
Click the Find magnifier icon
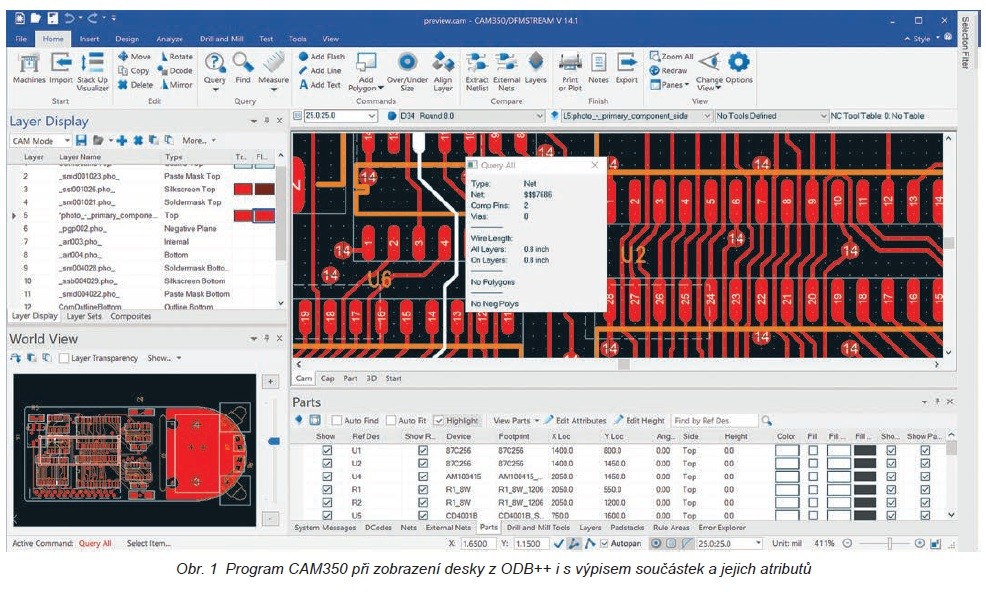[243, 62]
